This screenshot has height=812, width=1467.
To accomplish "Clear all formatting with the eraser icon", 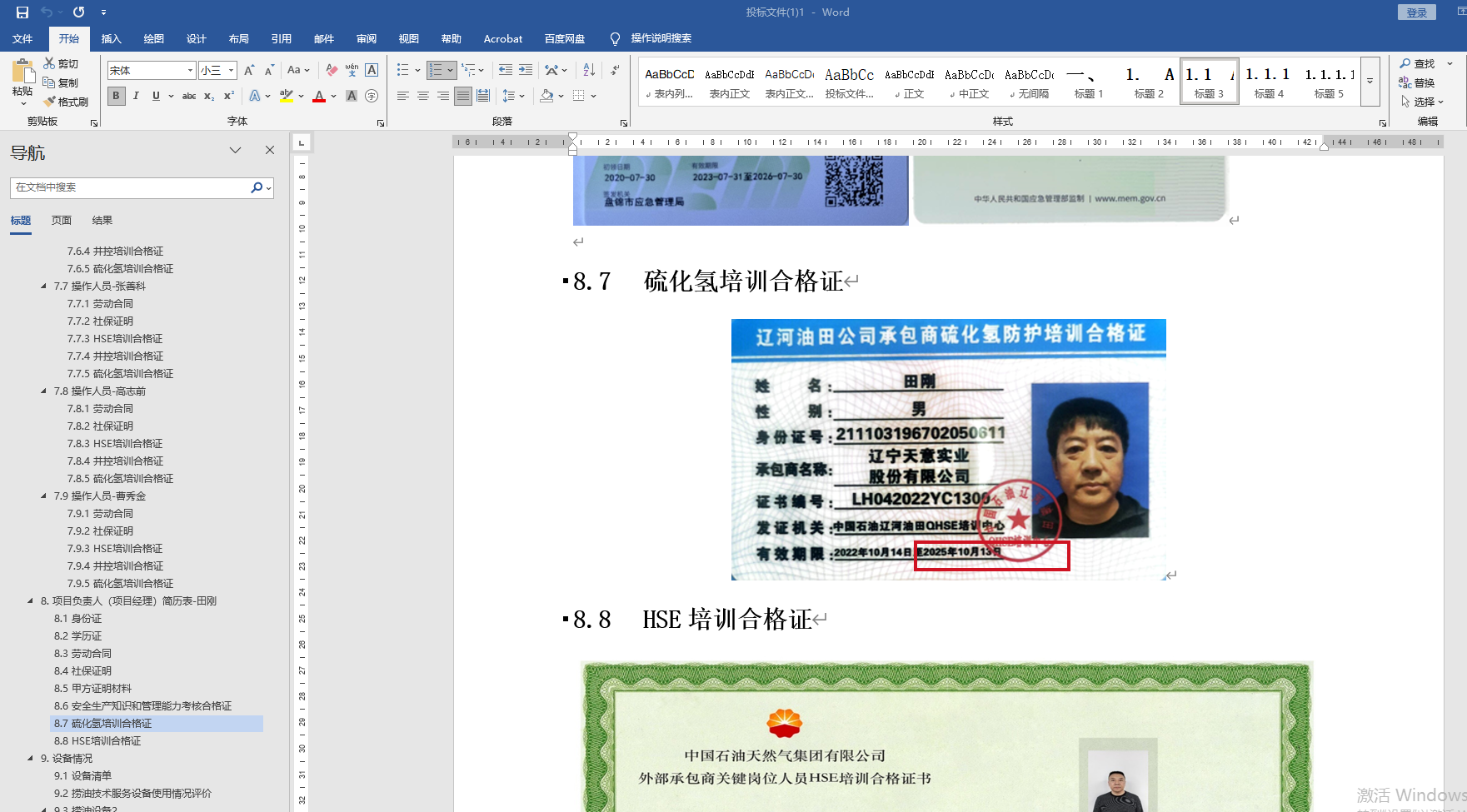I will (x=332, y=71).
